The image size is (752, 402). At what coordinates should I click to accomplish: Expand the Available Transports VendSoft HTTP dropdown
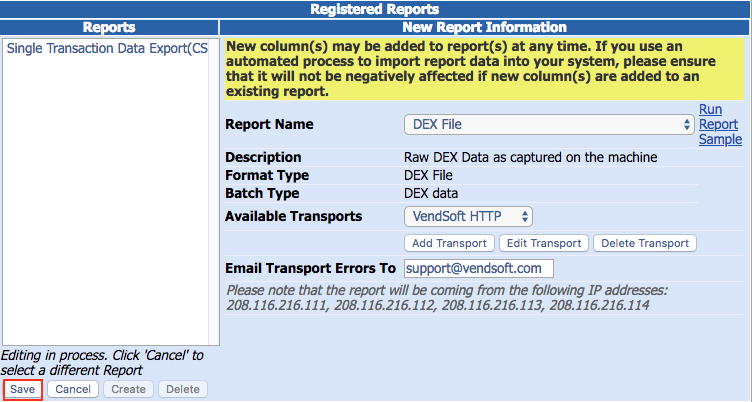(x=468, y=216)
